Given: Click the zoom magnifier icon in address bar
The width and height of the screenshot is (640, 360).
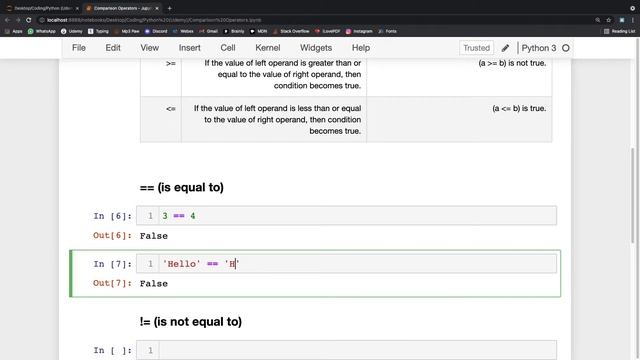Looking at the screenshot, I should click(x=598, y=20).
